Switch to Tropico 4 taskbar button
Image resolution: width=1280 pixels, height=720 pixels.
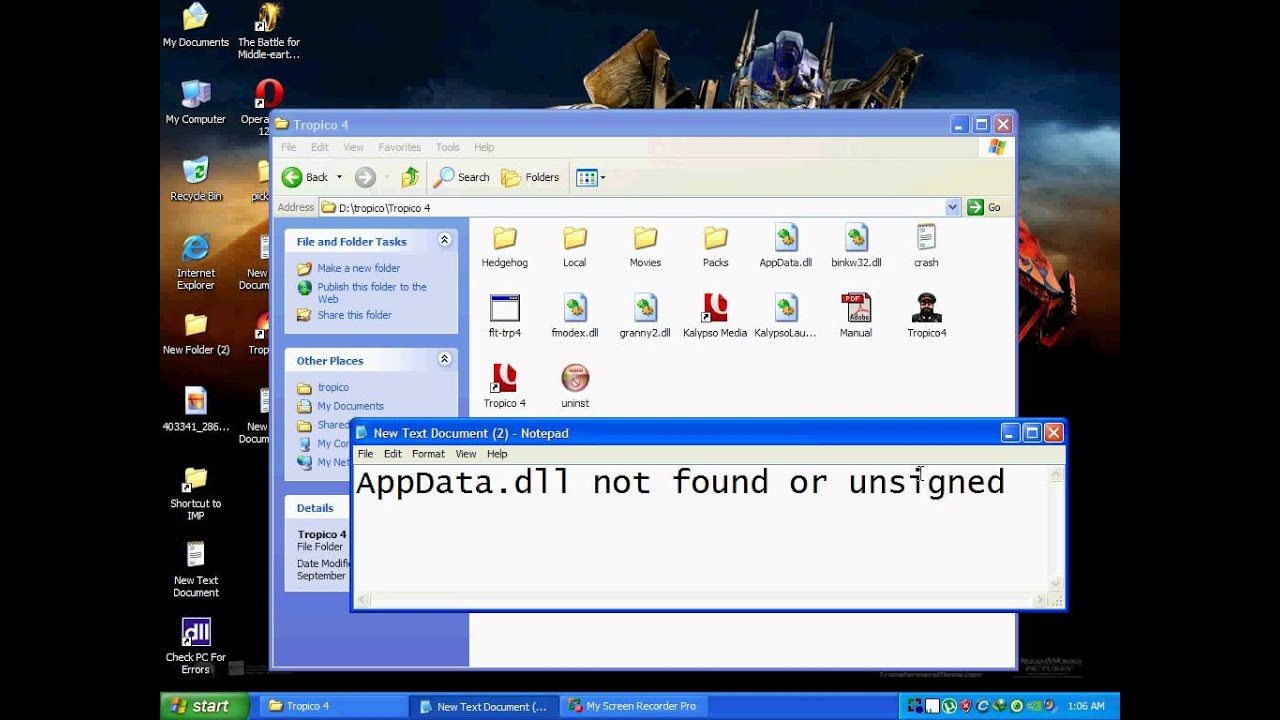click(x=333, y=706)
